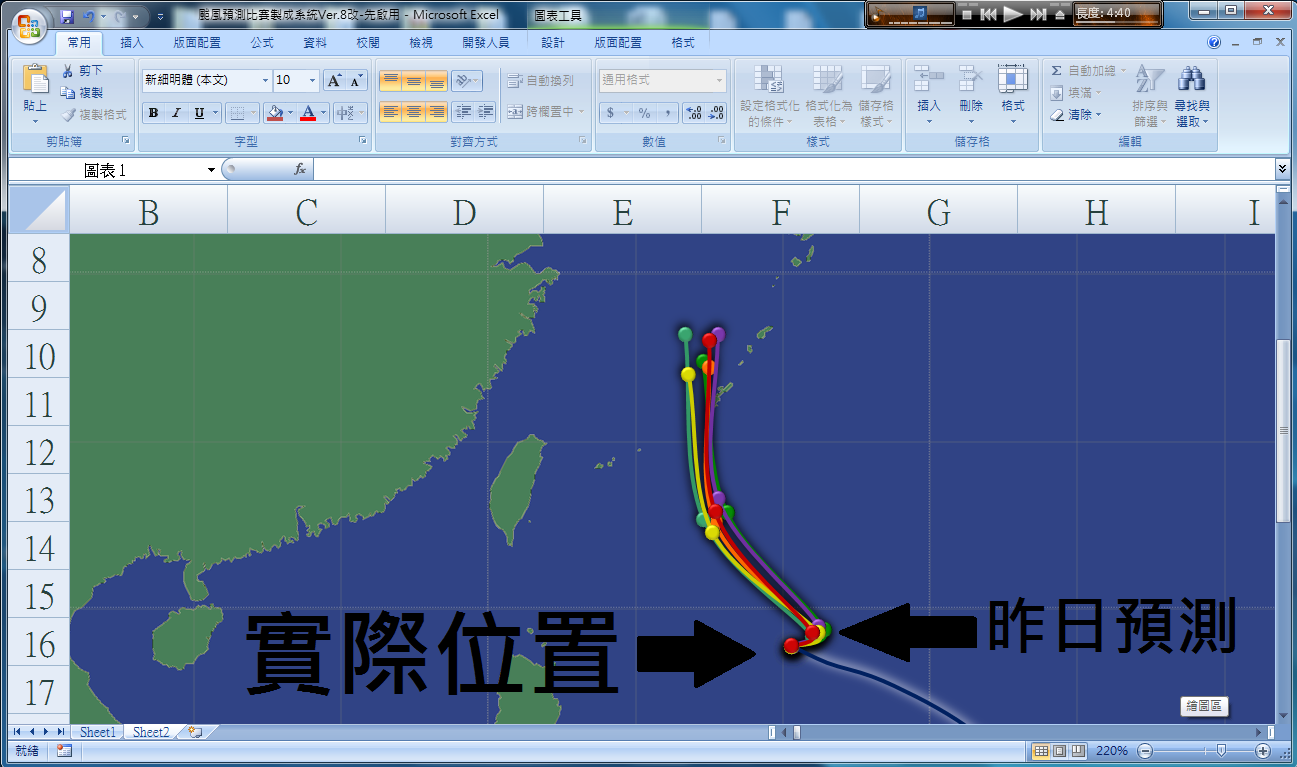Click the Increase Font Size icon
1297x767 pixels.
click(335, 80)
